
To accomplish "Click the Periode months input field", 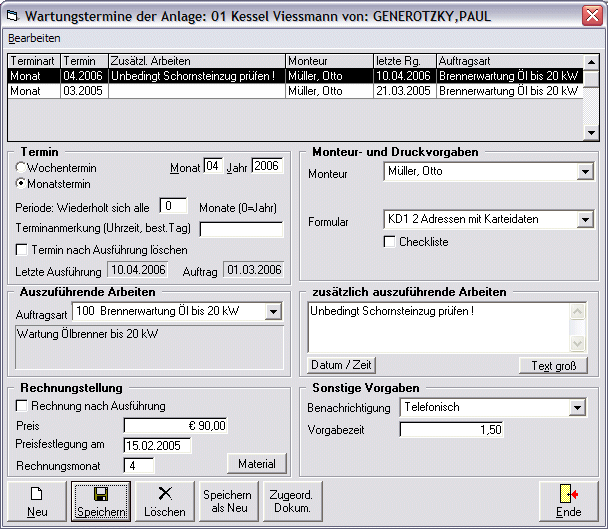I will (173, 206).
